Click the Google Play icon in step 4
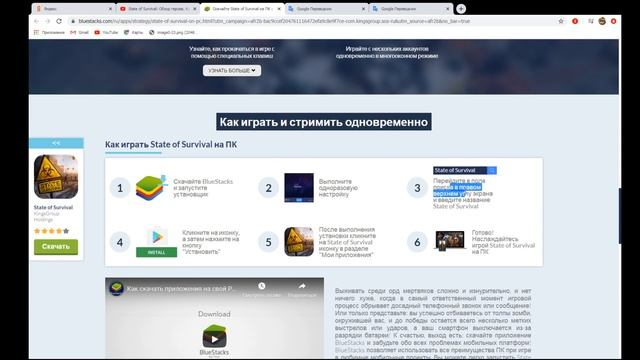The height and width of the screenshot is (360, 640). pos(158,237)
